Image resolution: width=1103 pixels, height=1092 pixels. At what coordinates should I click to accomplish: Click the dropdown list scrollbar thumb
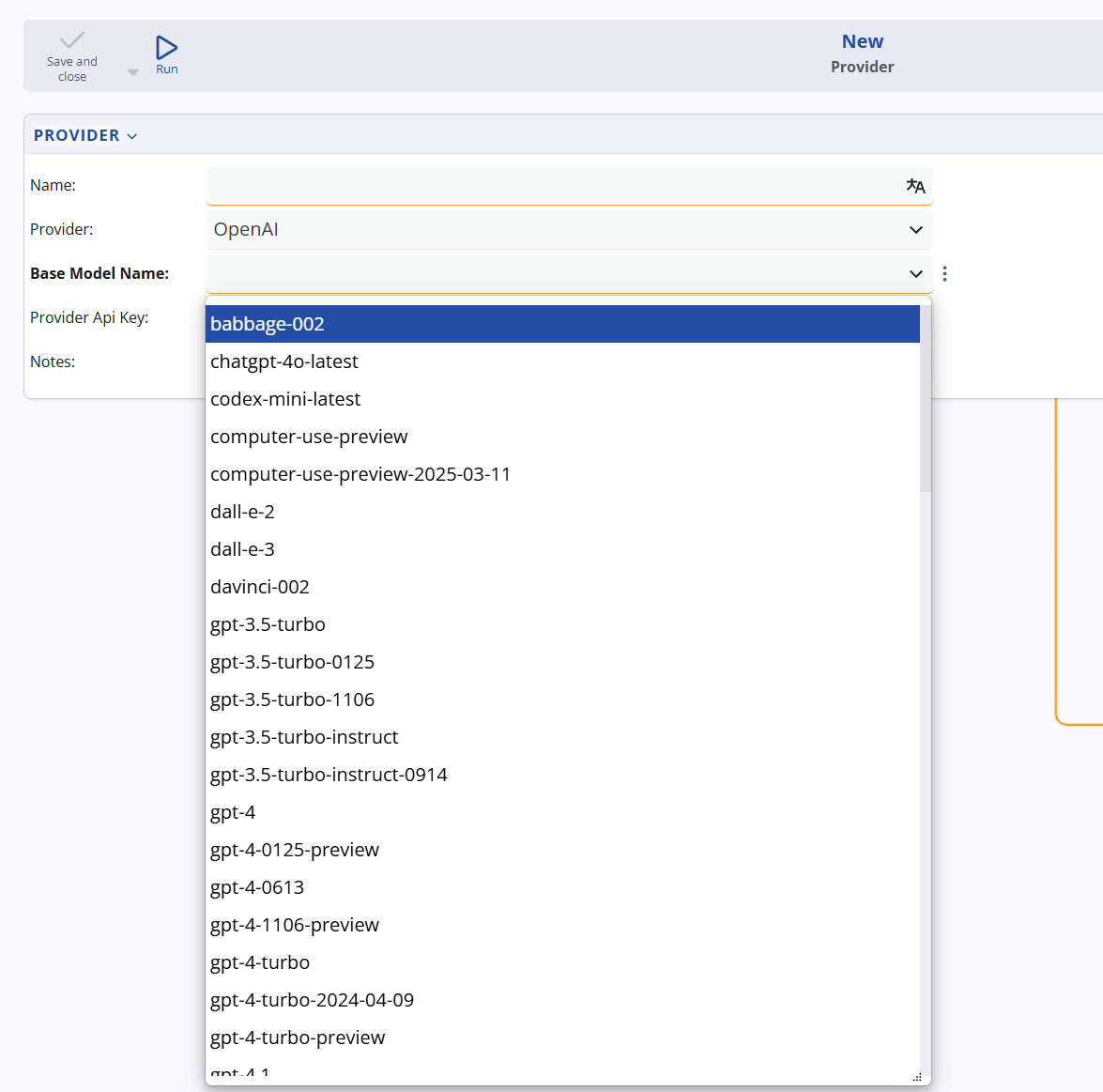(x=925, y=398)
